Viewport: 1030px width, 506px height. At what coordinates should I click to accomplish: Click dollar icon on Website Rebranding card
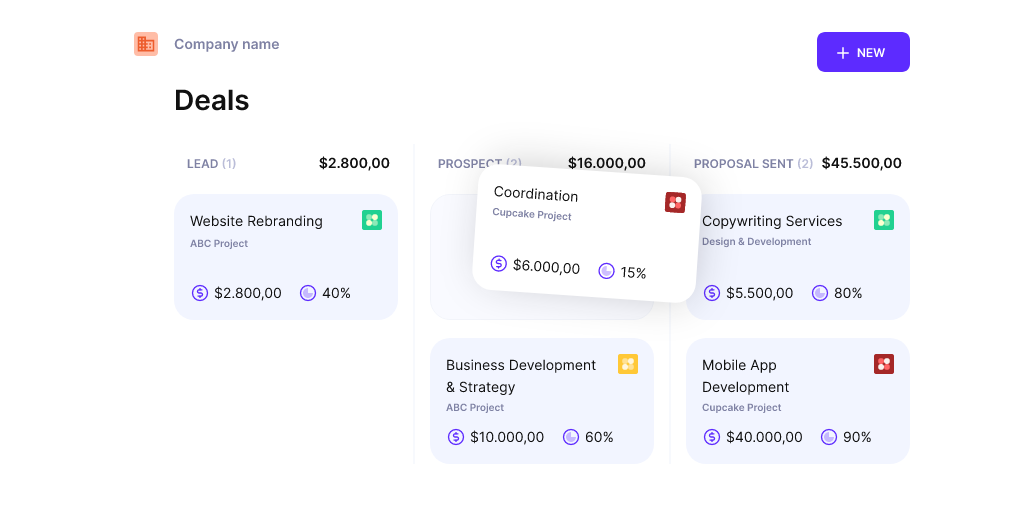(200, 293)
